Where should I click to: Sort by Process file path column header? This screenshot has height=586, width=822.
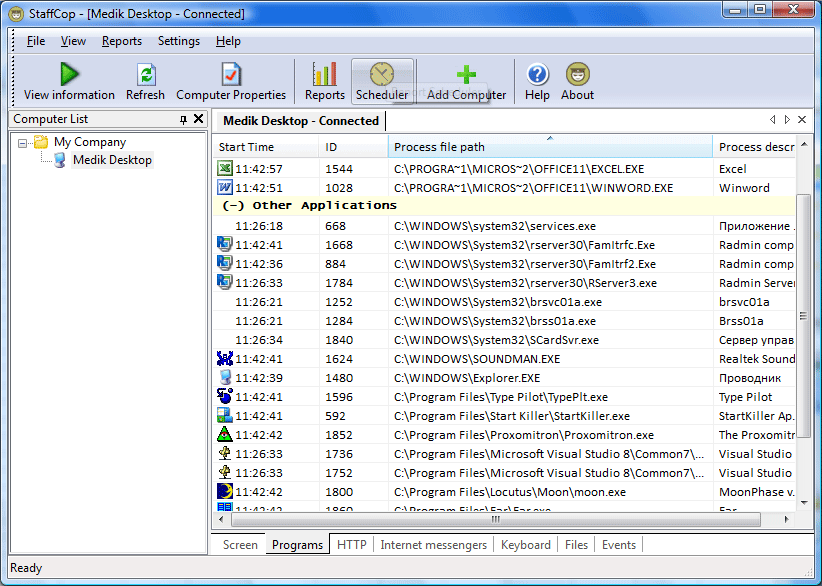pyautogui.click(x=550, y=147)
